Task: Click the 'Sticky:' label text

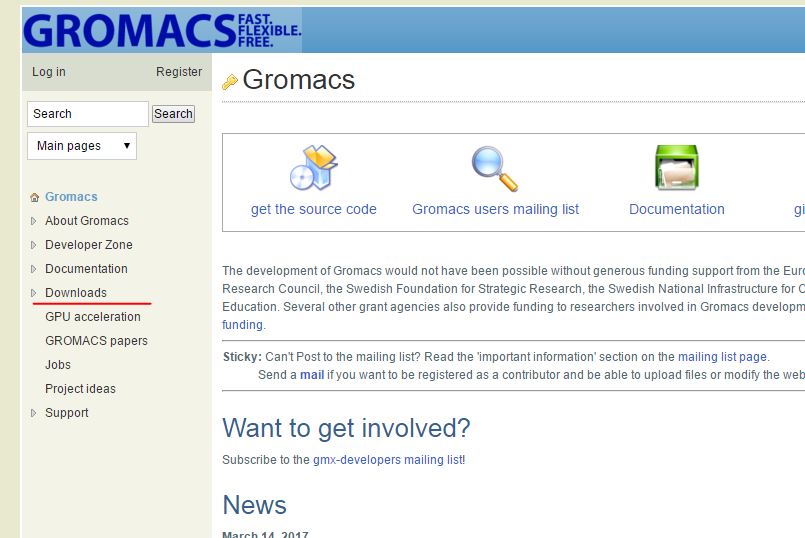Action: click(x=242, y=357)
